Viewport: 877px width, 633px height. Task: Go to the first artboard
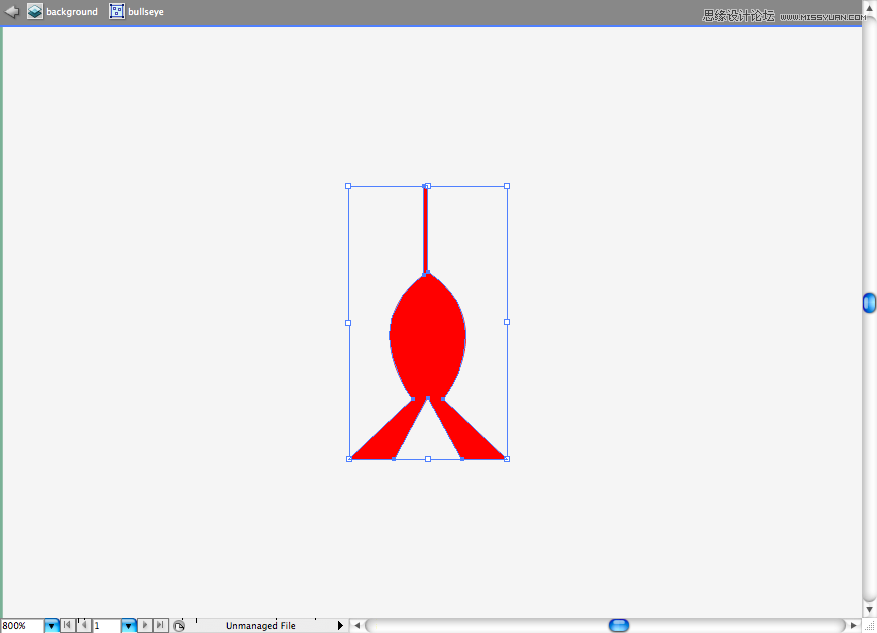[x=67, y=625]
